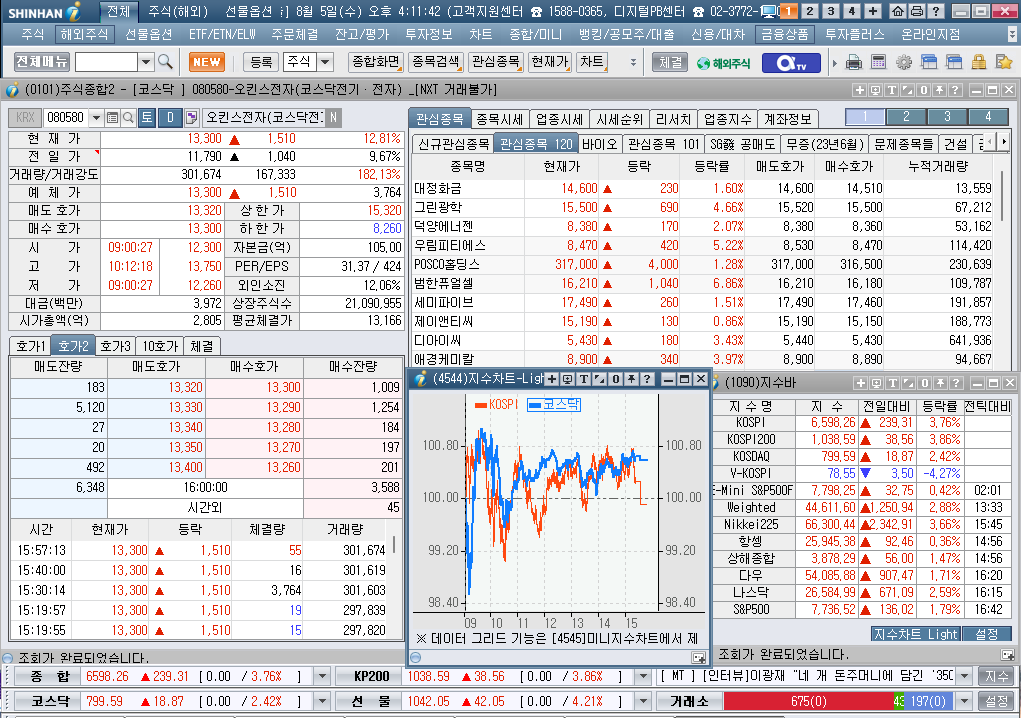Expand the menu bar overflow chevron
The width and height of the screenshot is (1021, 718).
pos(1012,35)
